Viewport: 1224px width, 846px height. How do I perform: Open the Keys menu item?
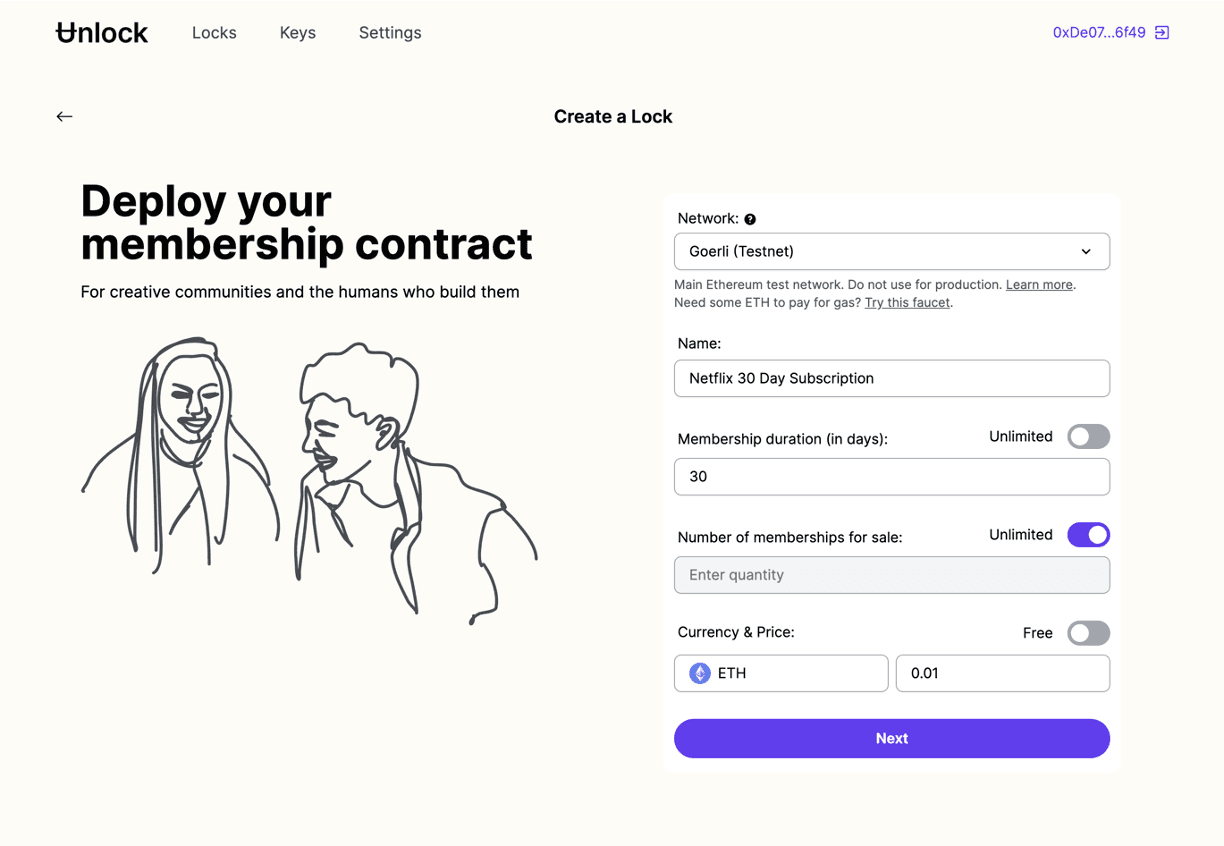298,33
